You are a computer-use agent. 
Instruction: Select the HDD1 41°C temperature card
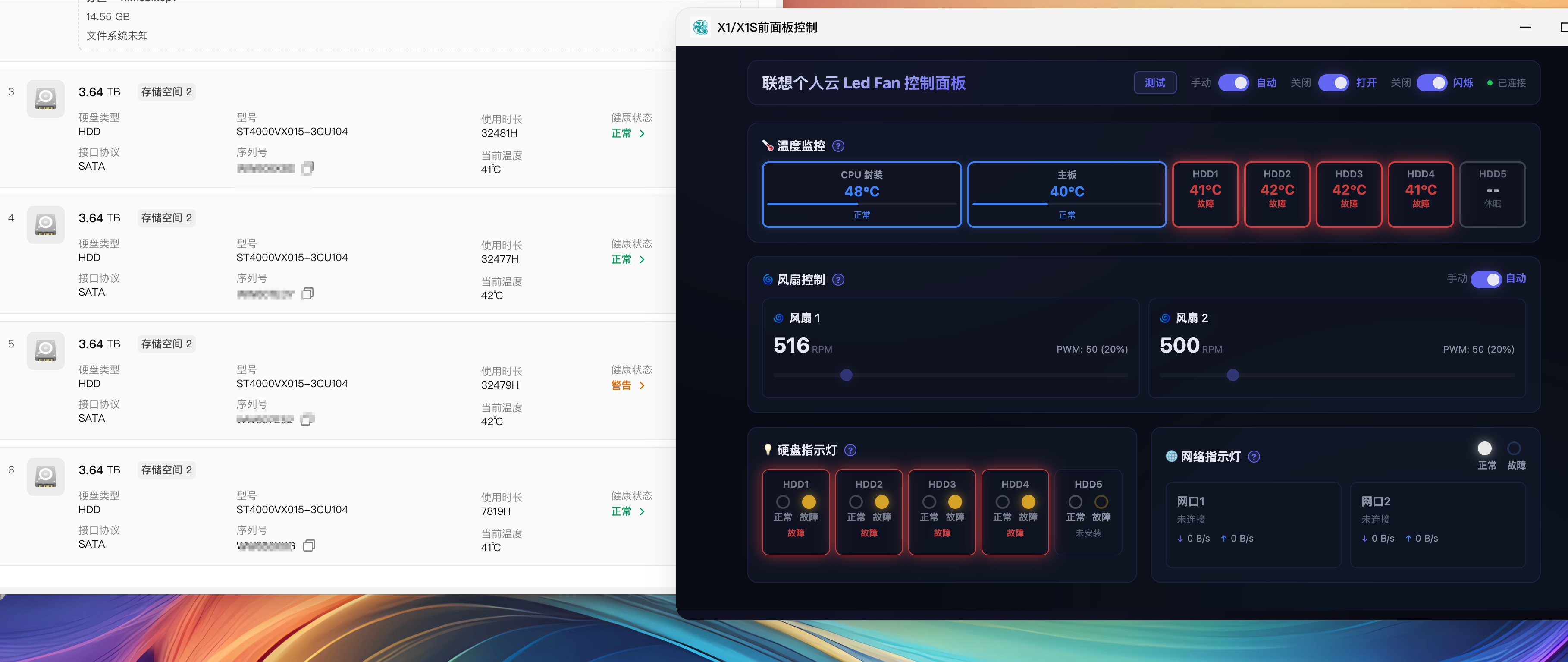click(1205, 195)
